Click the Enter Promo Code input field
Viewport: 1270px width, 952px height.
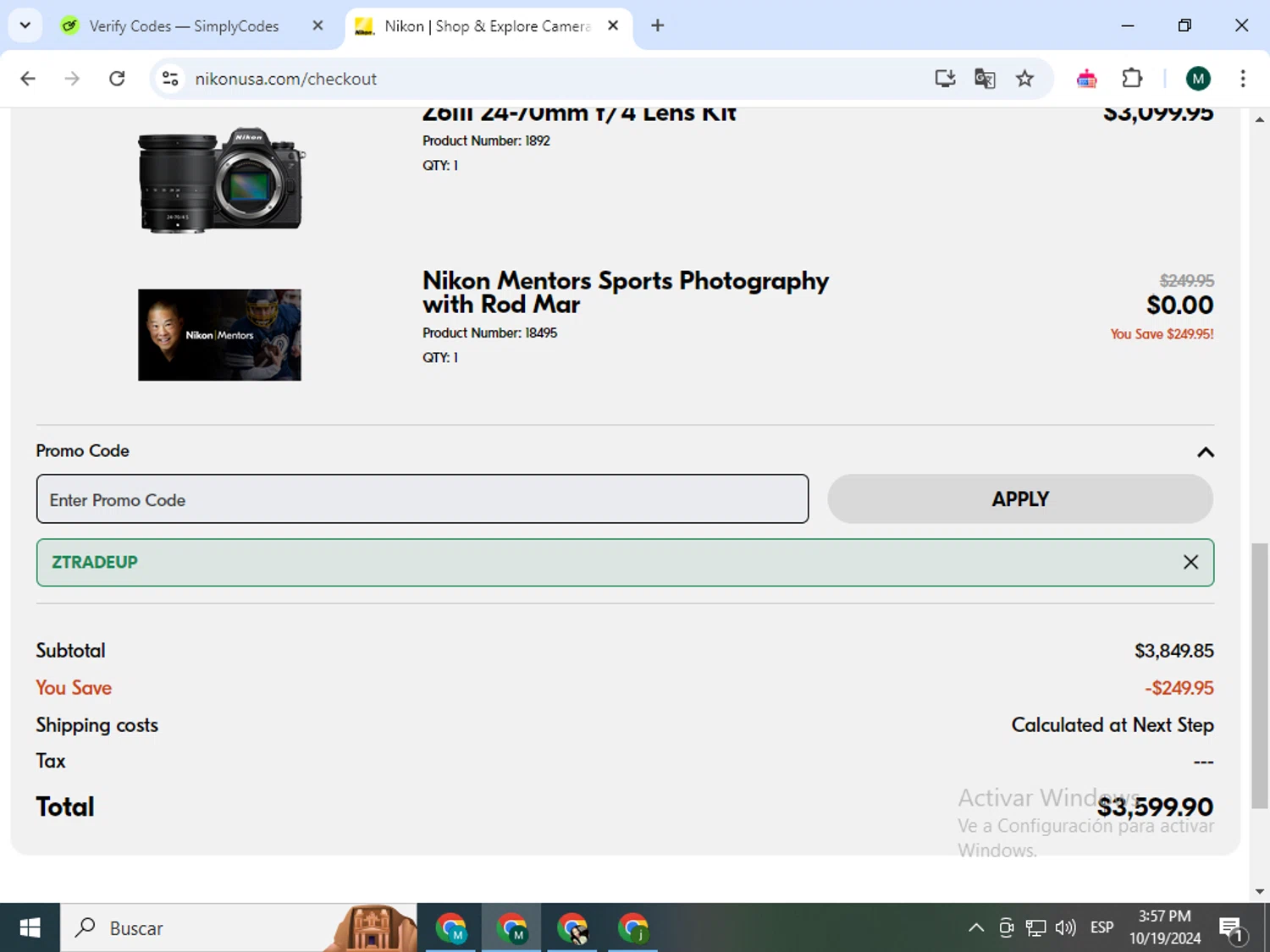pyautogui.click(x=422, y=499)
